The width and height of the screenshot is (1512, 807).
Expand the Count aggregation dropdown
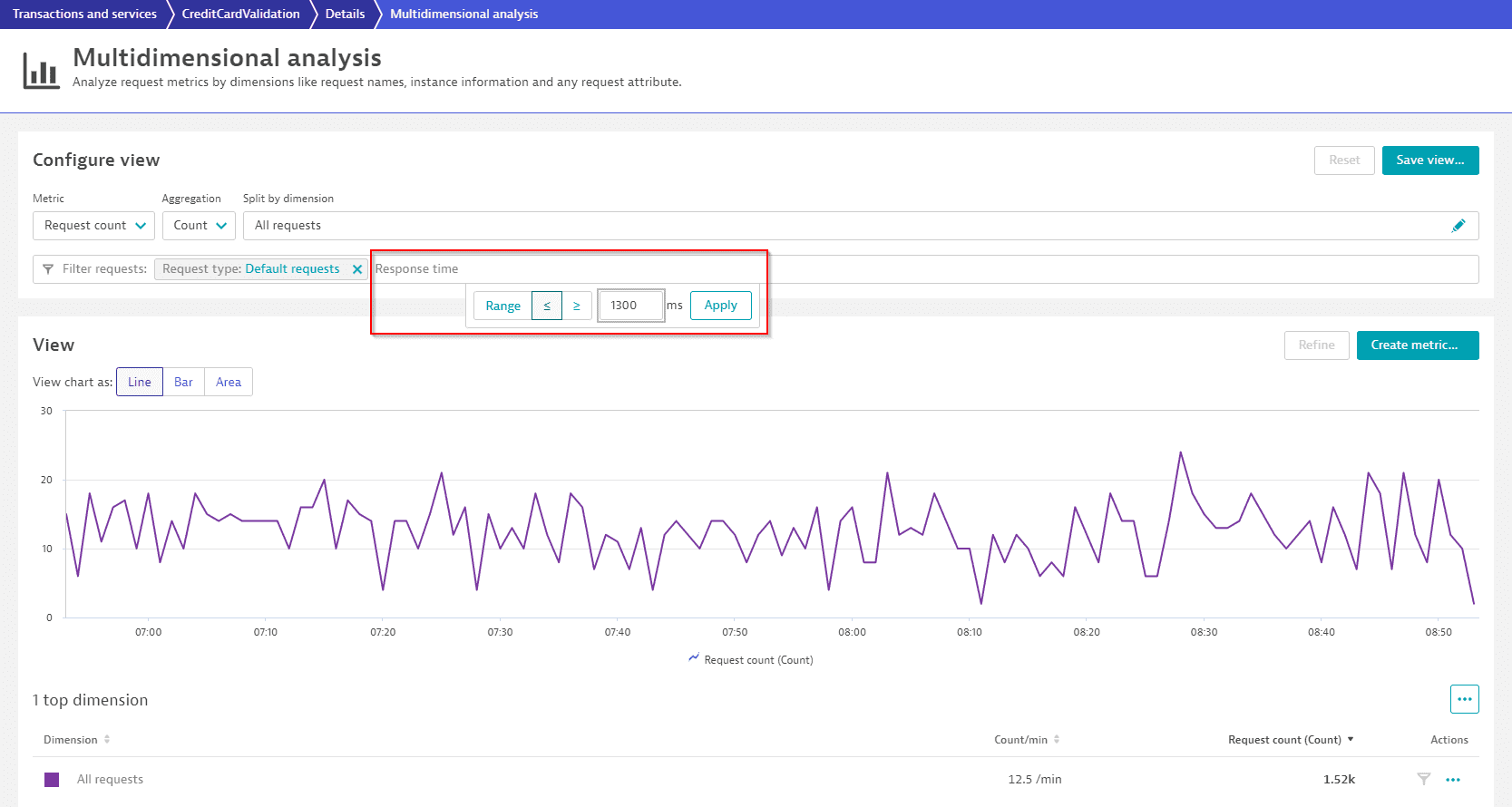199,226
